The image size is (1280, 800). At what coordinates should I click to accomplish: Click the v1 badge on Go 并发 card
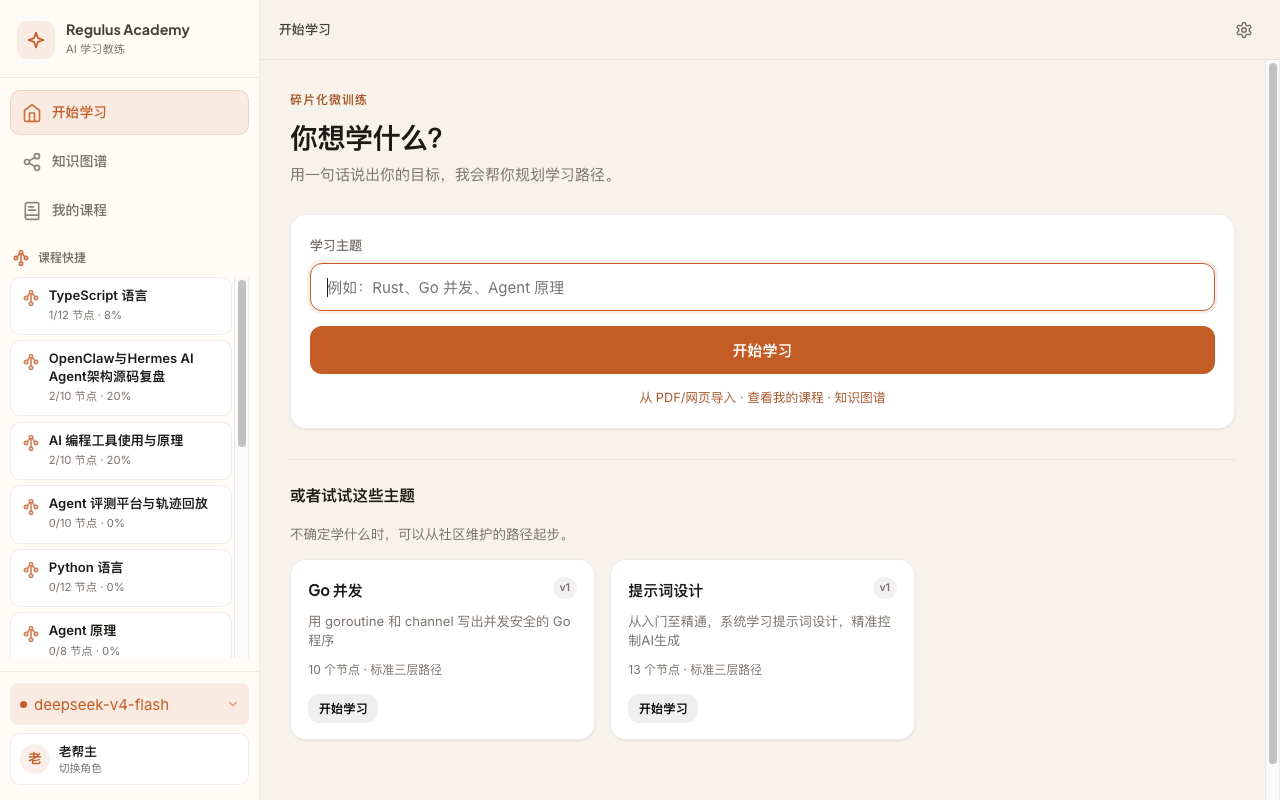click(565, 588)
